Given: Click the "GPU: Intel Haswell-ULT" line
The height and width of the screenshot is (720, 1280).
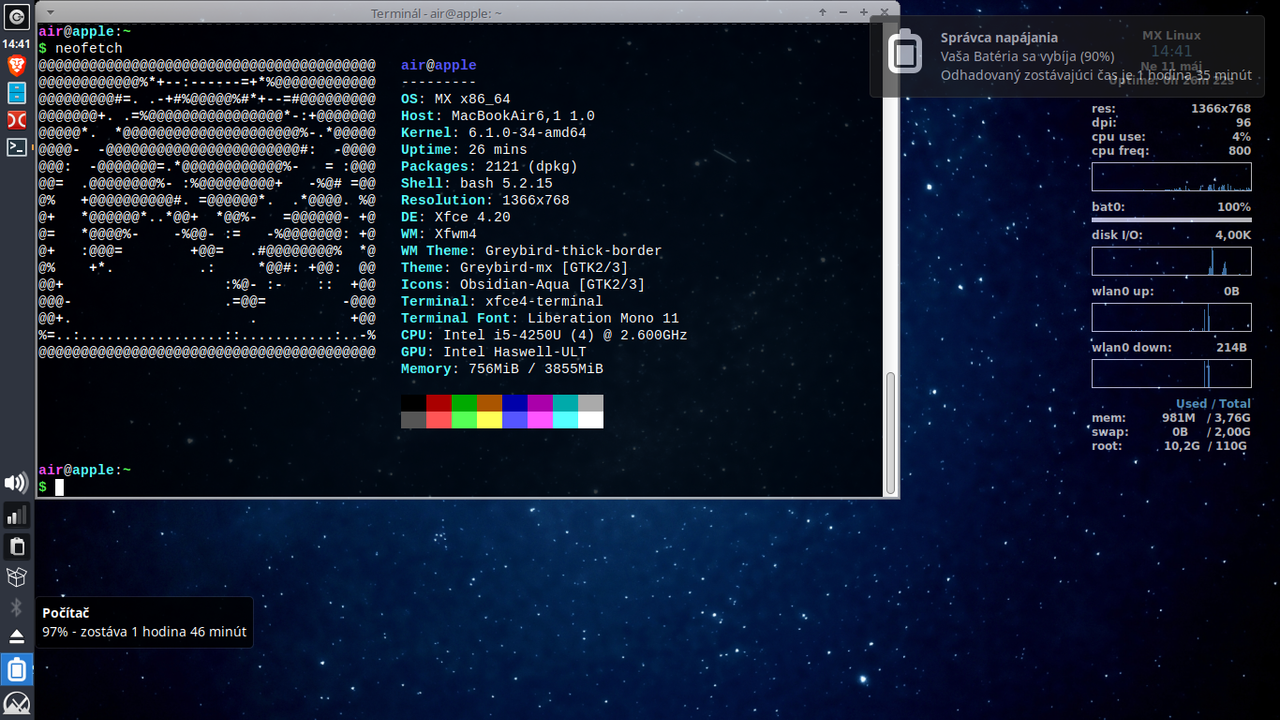Looking at the screenshot, I should [x=494, y=352].
